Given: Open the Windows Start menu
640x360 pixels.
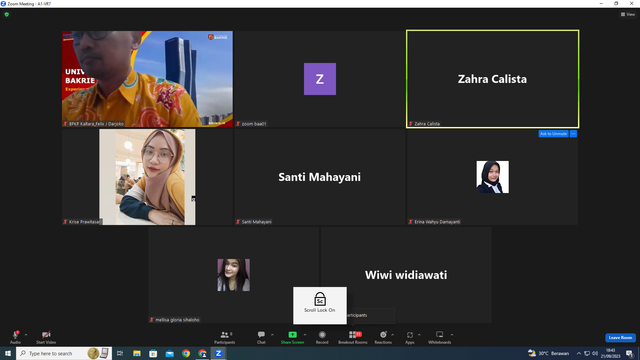Looking at the screenshot, I should 8,353.
